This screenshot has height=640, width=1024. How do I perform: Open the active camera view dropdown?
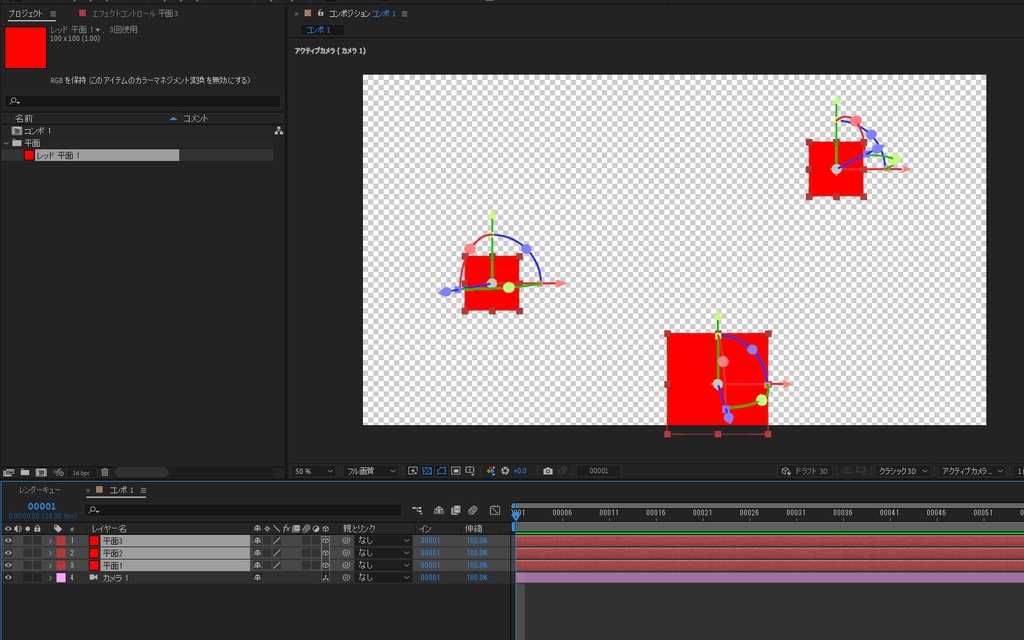click(x=972, y=471)
